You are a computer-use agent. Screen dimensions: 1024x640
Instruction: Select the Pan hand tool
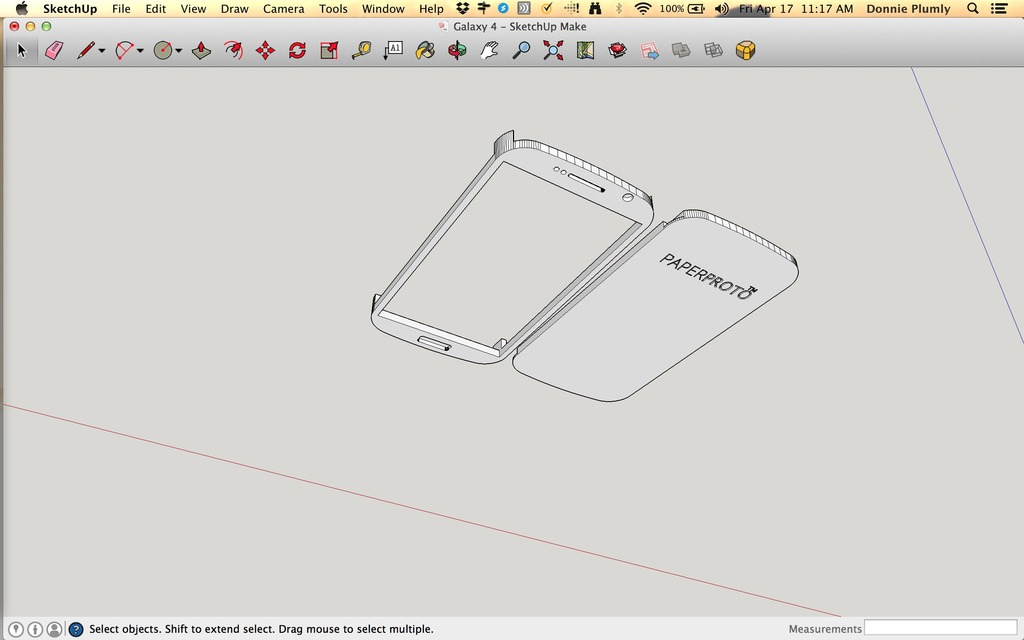[x=489, y=49]
